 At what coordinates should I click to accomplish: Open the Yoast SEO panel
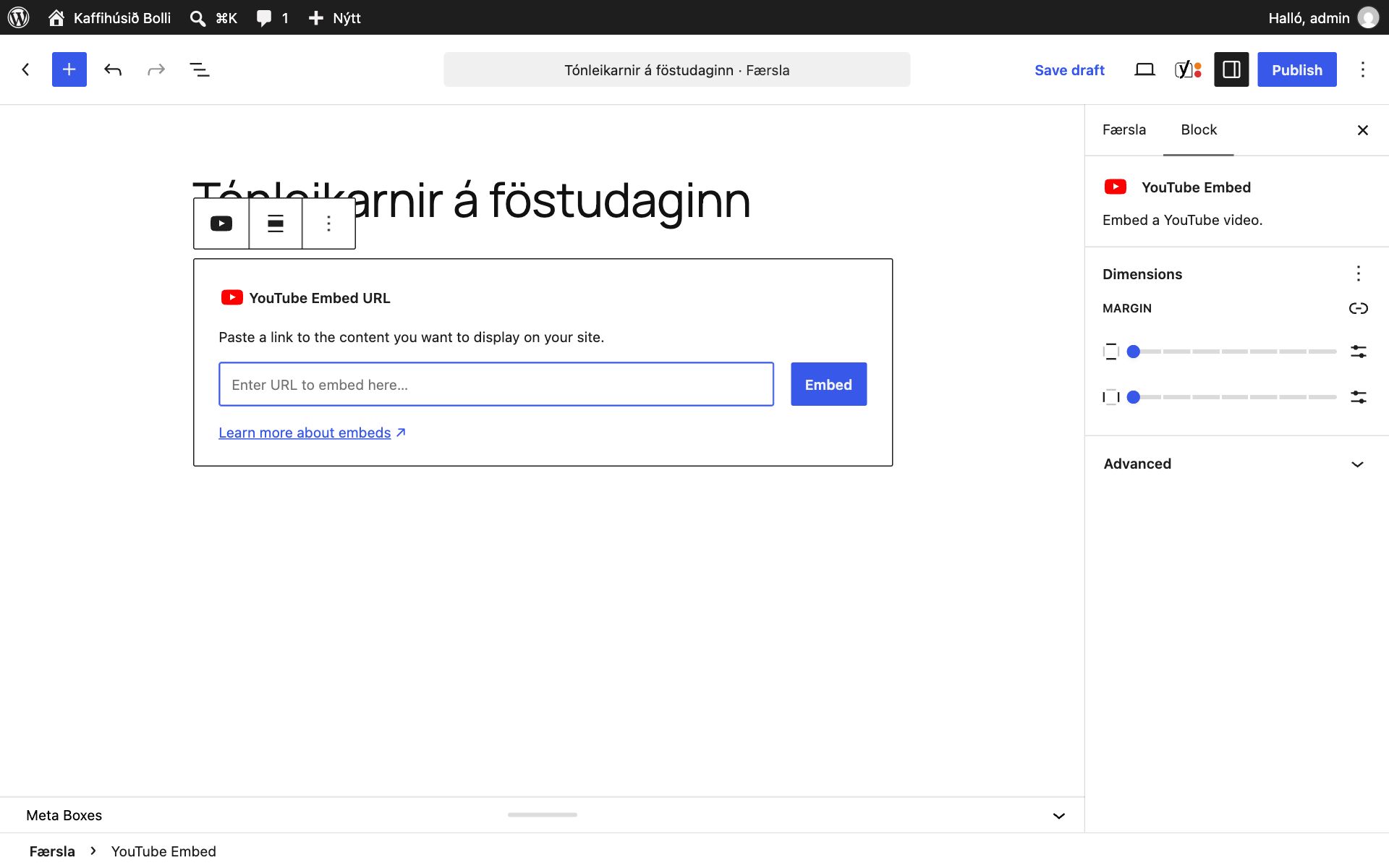pos(1188,69)
